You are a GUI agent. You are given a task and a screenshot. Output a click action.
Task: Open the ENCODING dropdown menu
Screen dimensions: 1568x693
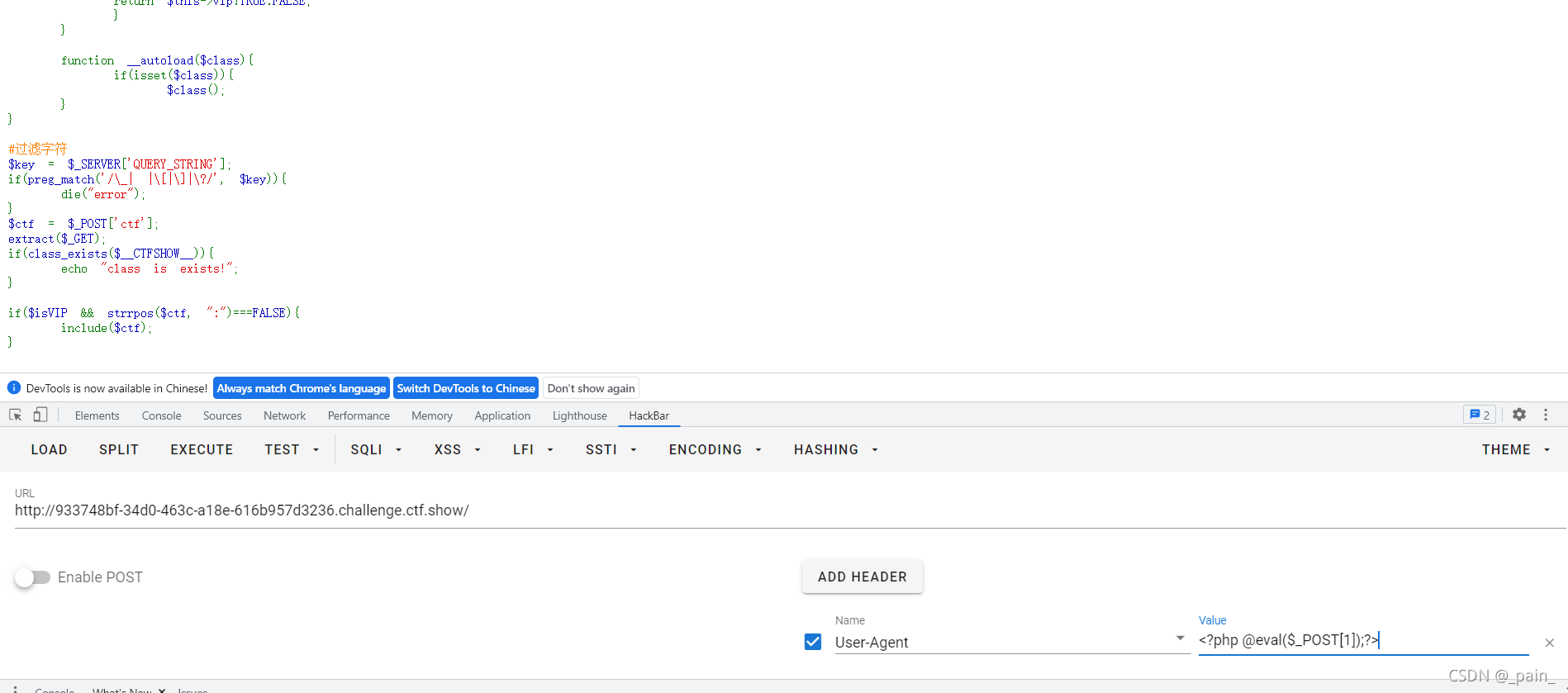pyautogui.click(x=715, y=449)
